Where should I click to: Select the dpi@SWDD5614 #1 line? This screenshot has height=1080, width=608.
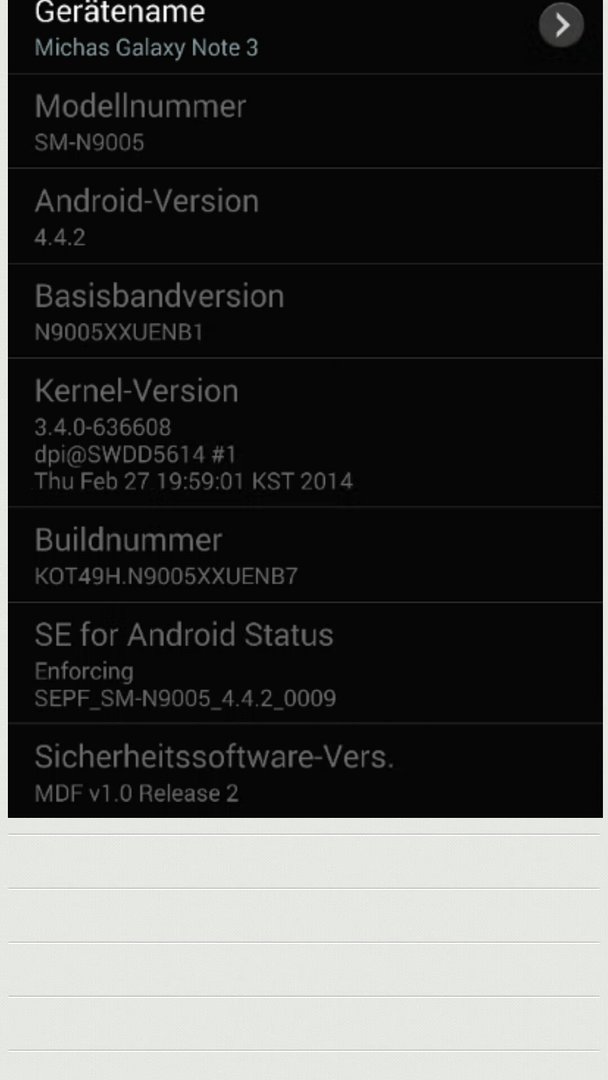click(136, 454)
